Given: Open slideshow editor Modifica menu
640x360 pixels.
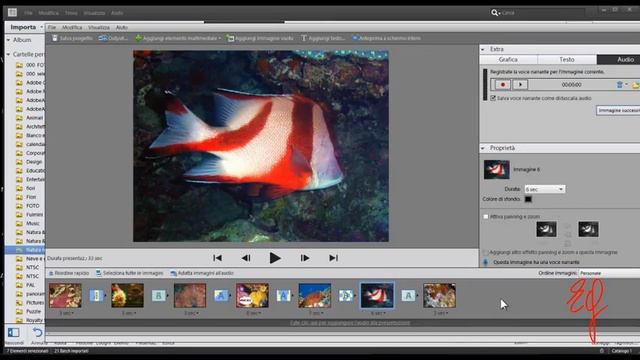Looking at the screenshot, I should (72, 27).
